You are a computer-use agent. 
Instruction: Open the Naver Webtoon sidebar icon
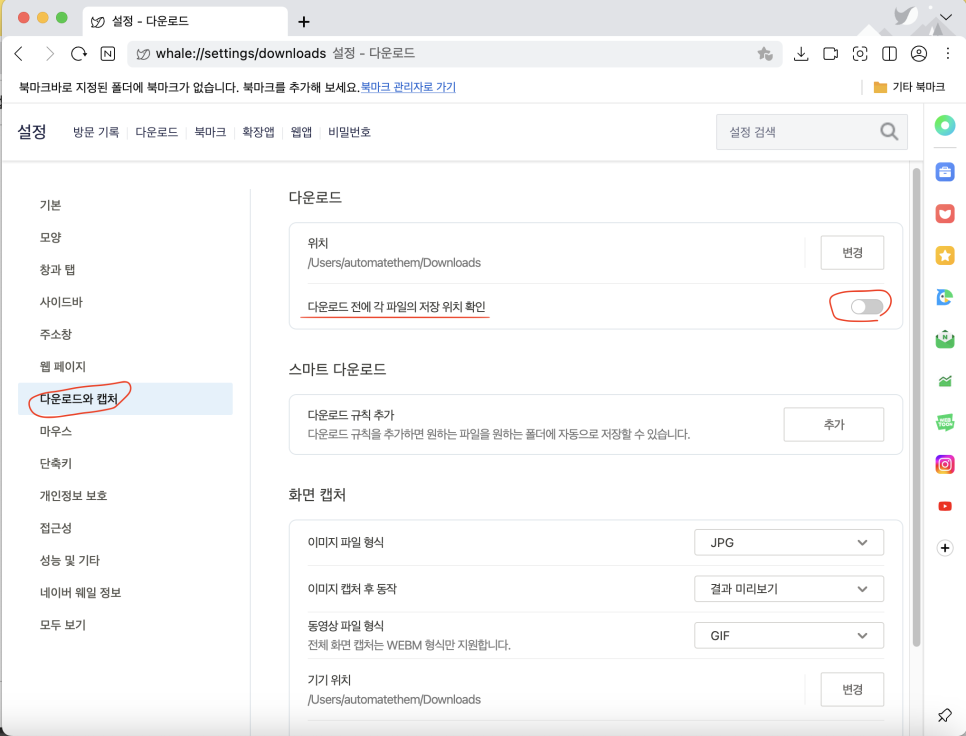point(944,423)
